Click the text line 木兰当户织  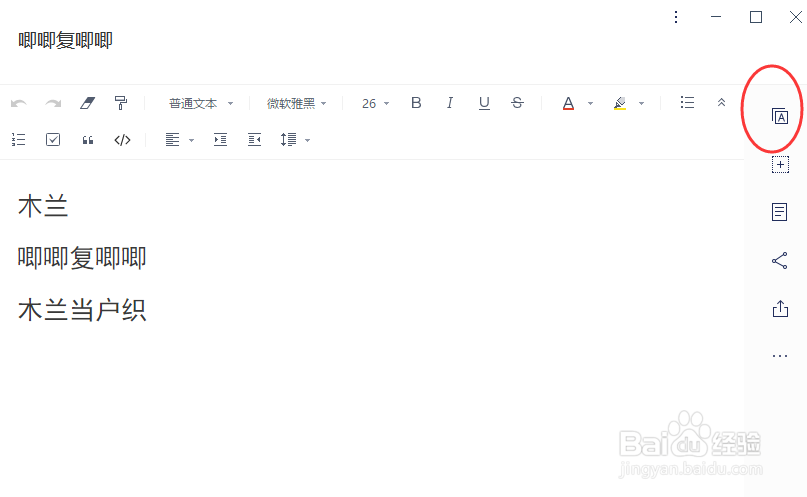coord(82,310)
